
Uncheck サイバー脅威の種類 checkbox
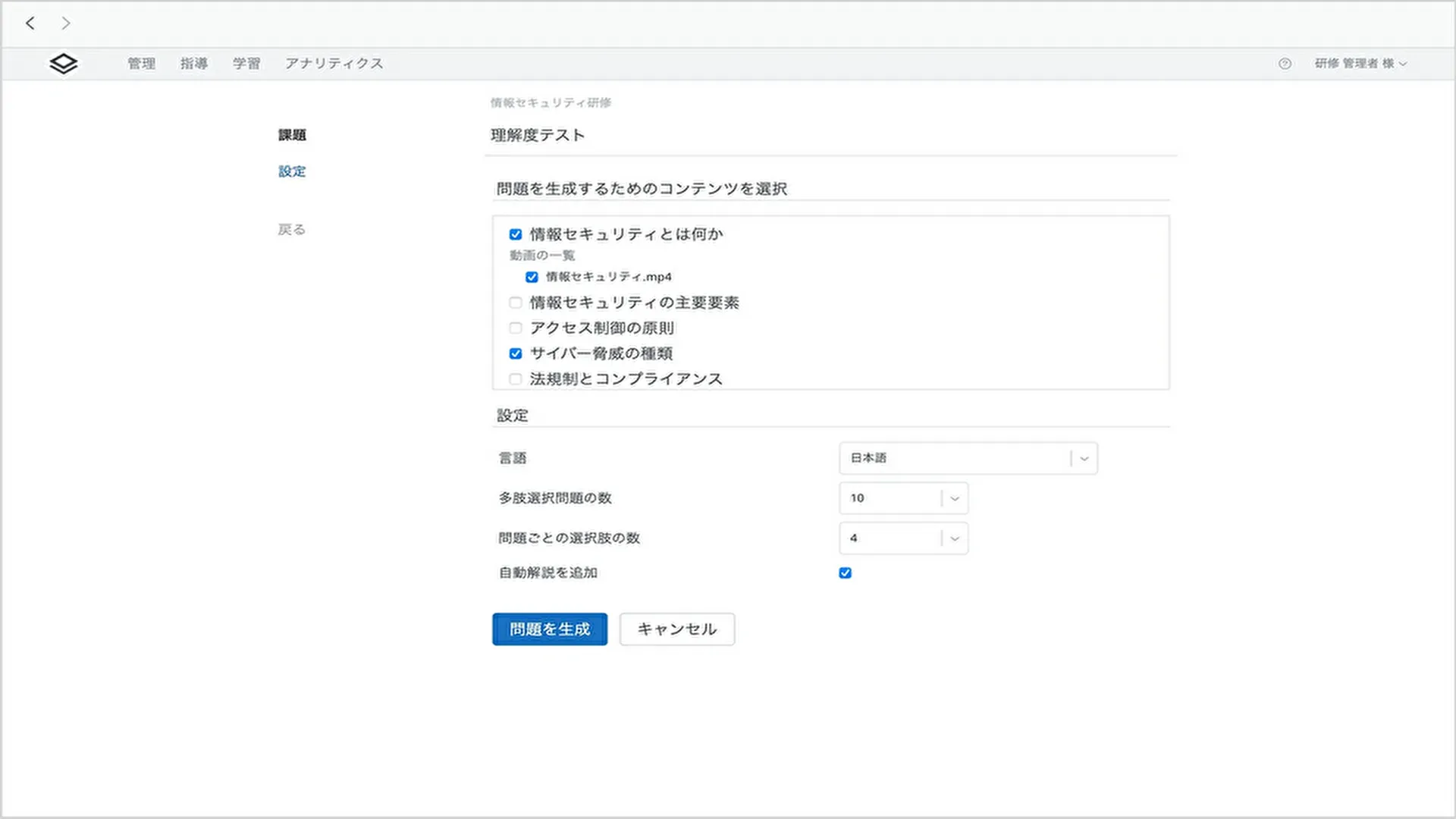[x=516, y=353]
